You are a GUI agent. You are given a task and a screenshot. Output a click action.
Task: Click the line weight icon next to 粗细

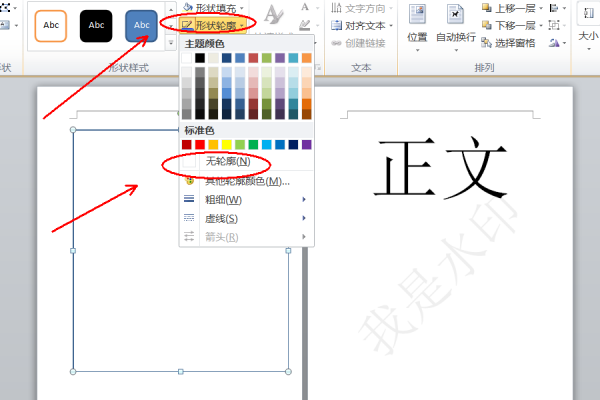click(189, 199)
